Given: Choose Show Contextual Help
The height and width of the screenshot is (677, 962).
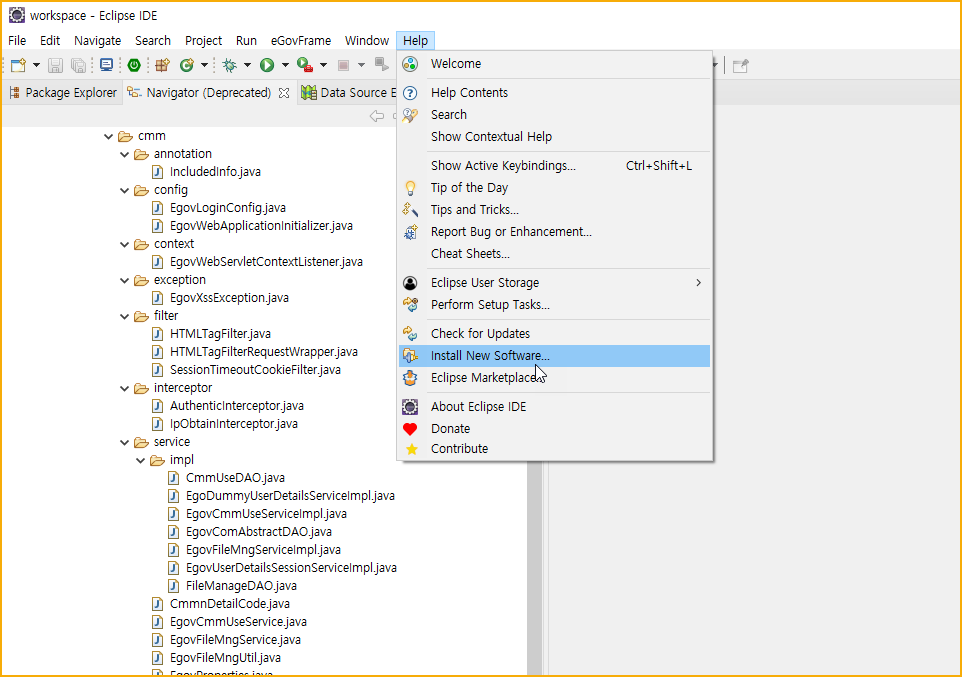Looking at the screenshot, I should [x=555, y=137].
